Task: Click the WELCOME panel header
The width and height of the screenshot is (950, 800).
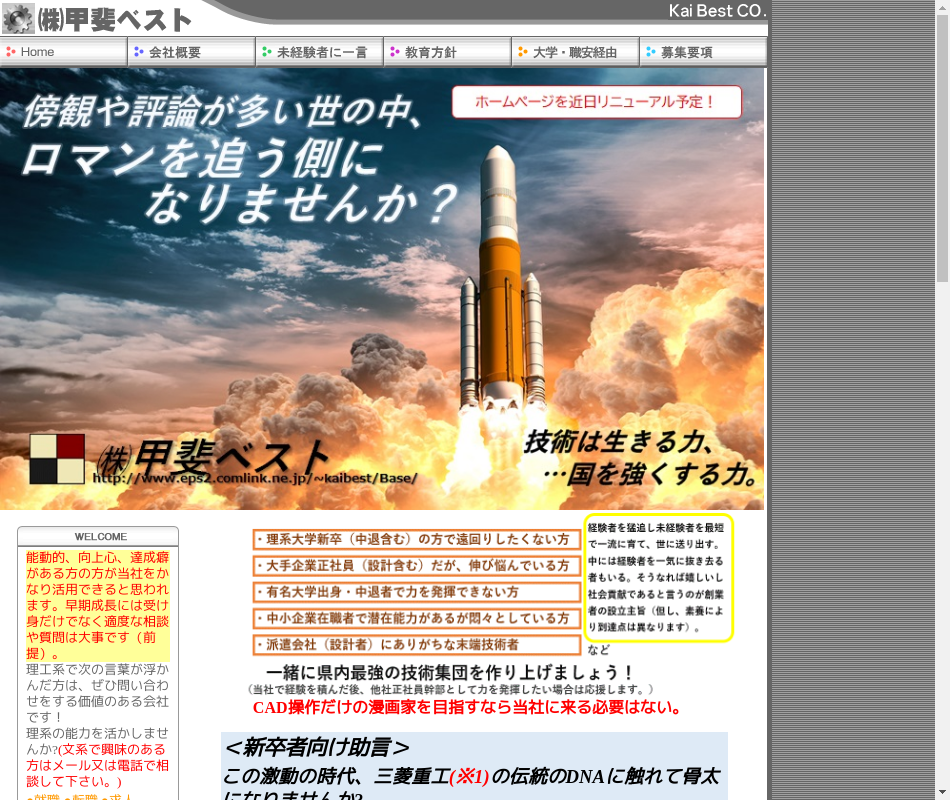Action: (x=98, y=537)
